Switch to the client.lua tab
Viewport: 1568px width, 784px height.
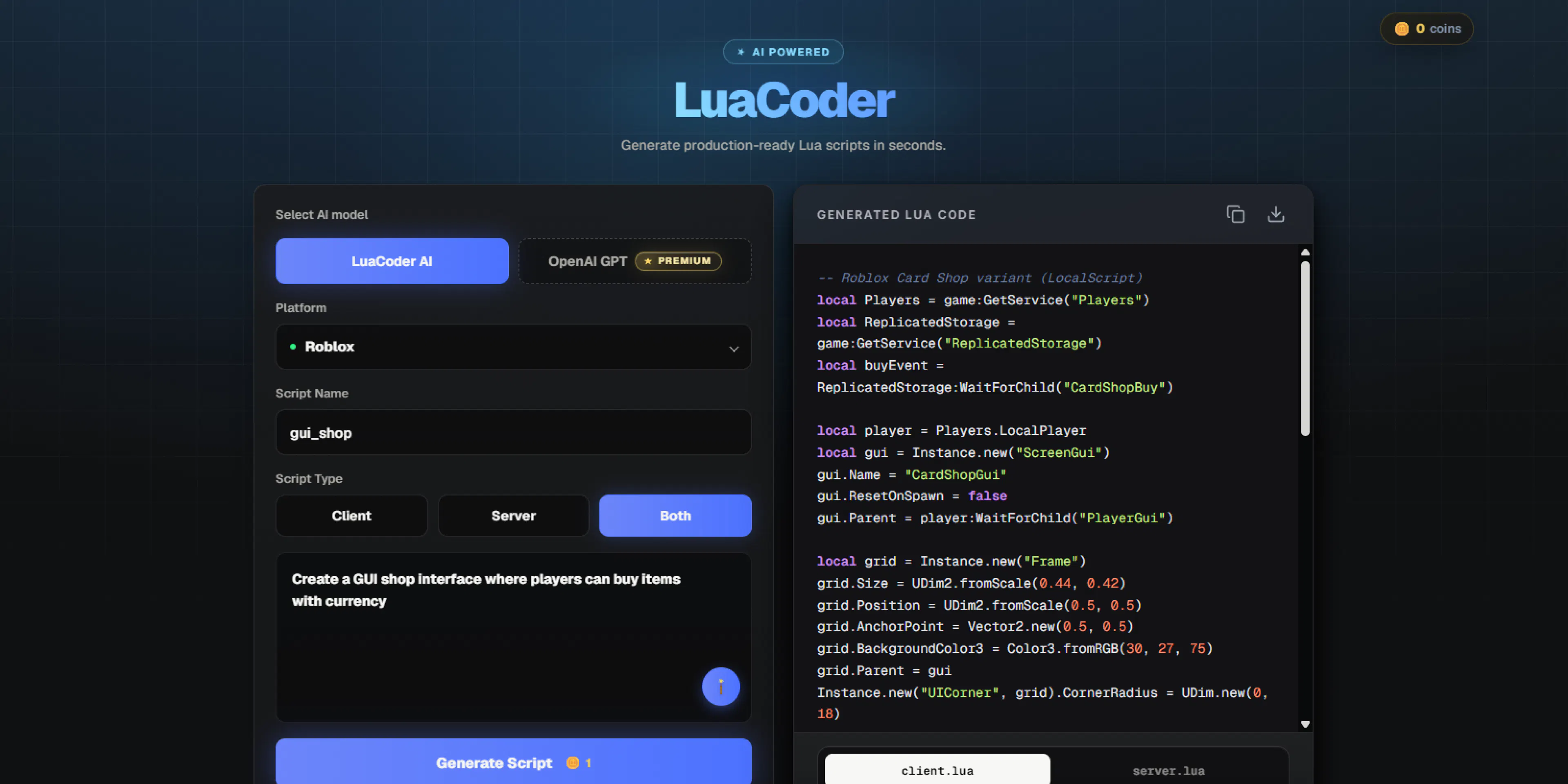point(938,770)
